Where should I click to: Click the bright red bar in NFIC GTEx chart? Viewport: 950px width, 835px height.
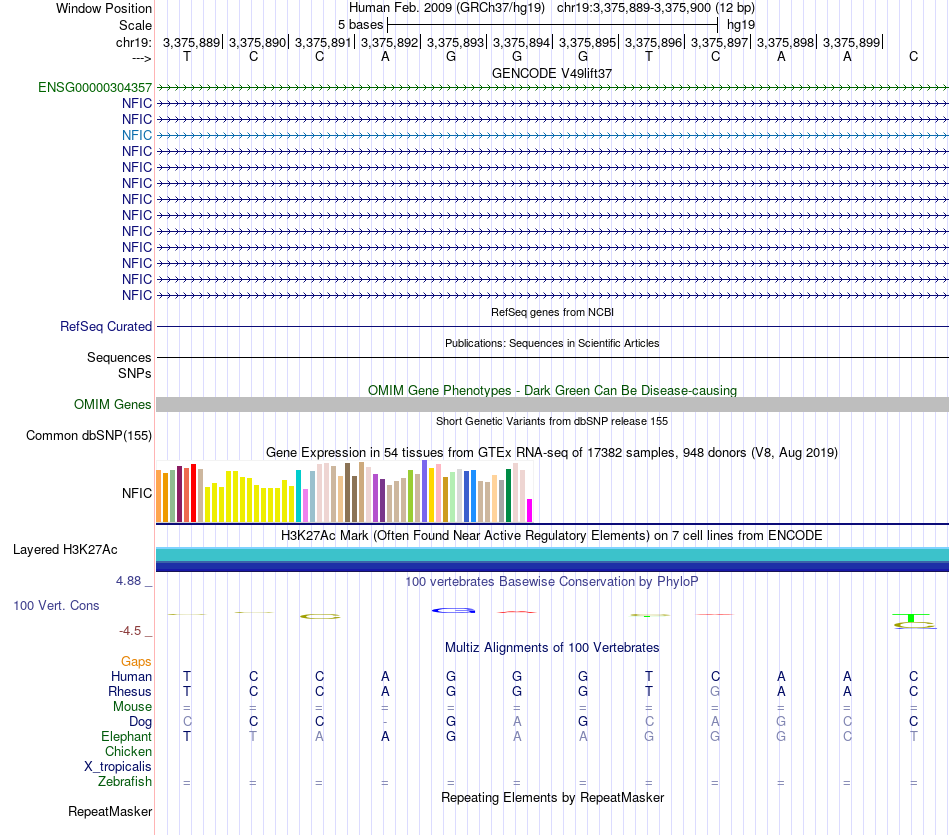(193, 493)
